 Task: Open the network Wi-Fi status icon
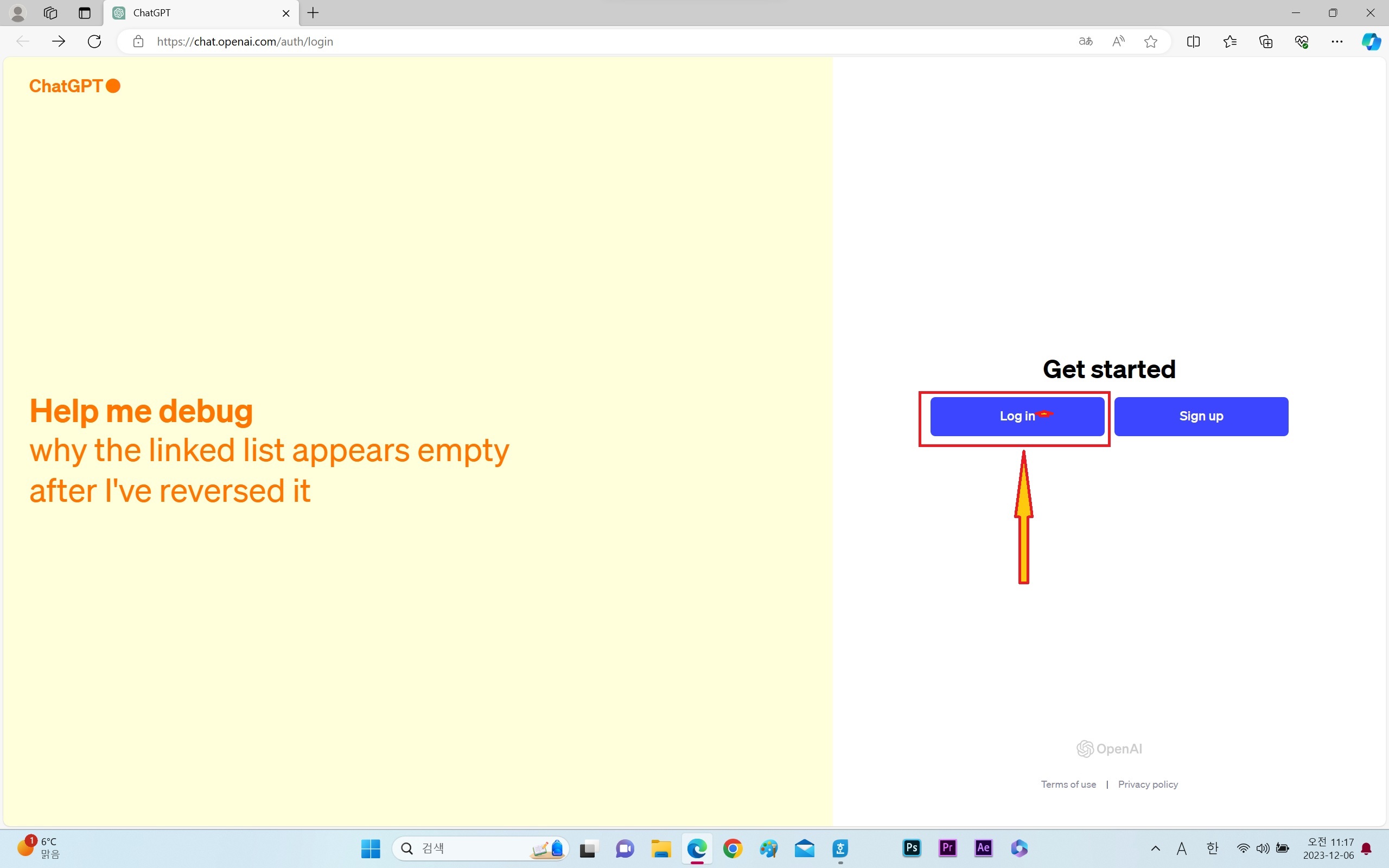[1243, 848]
